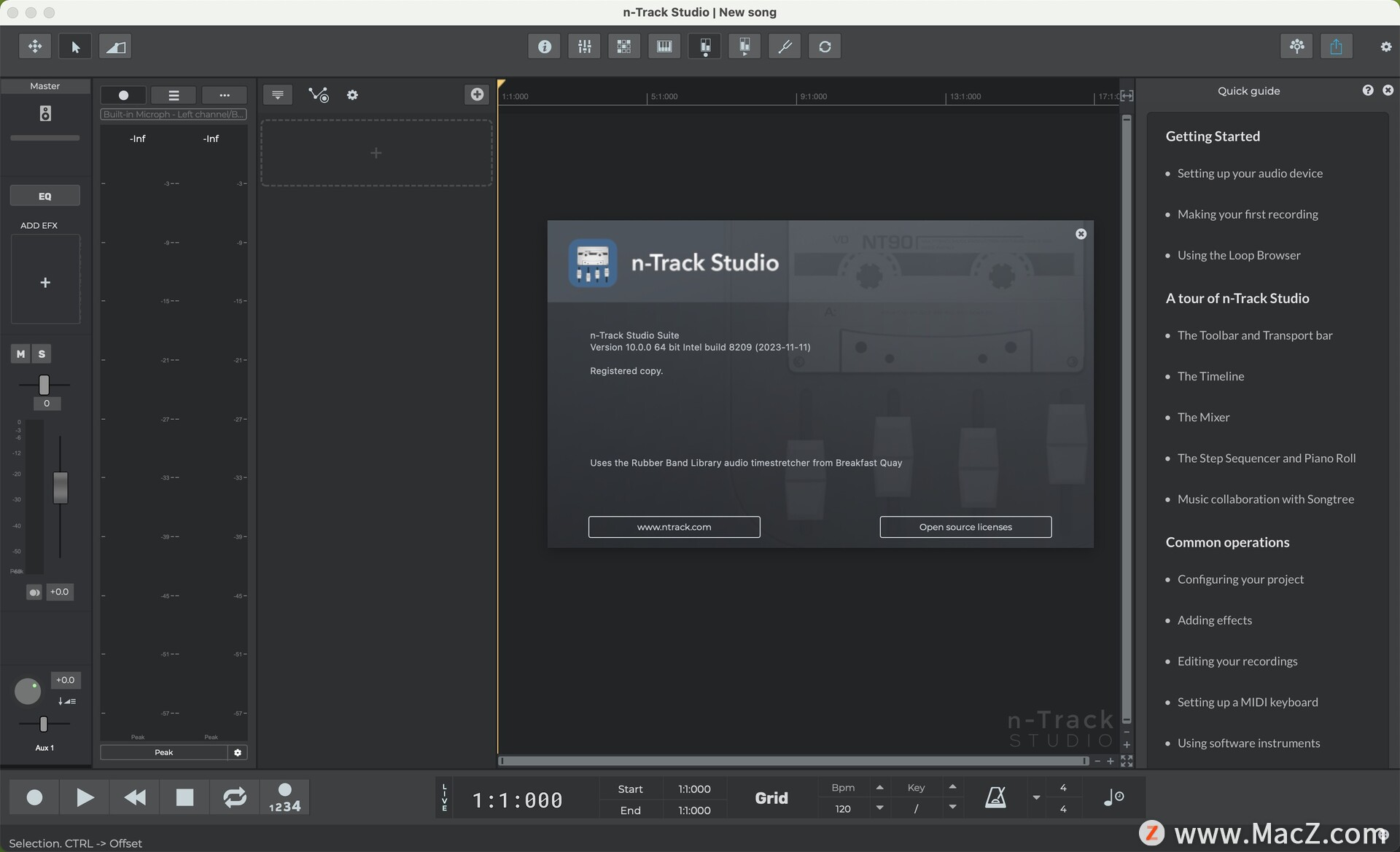Solo the Master channel with S
Screen dimensions: 1400x852
[x=42, y=354]
